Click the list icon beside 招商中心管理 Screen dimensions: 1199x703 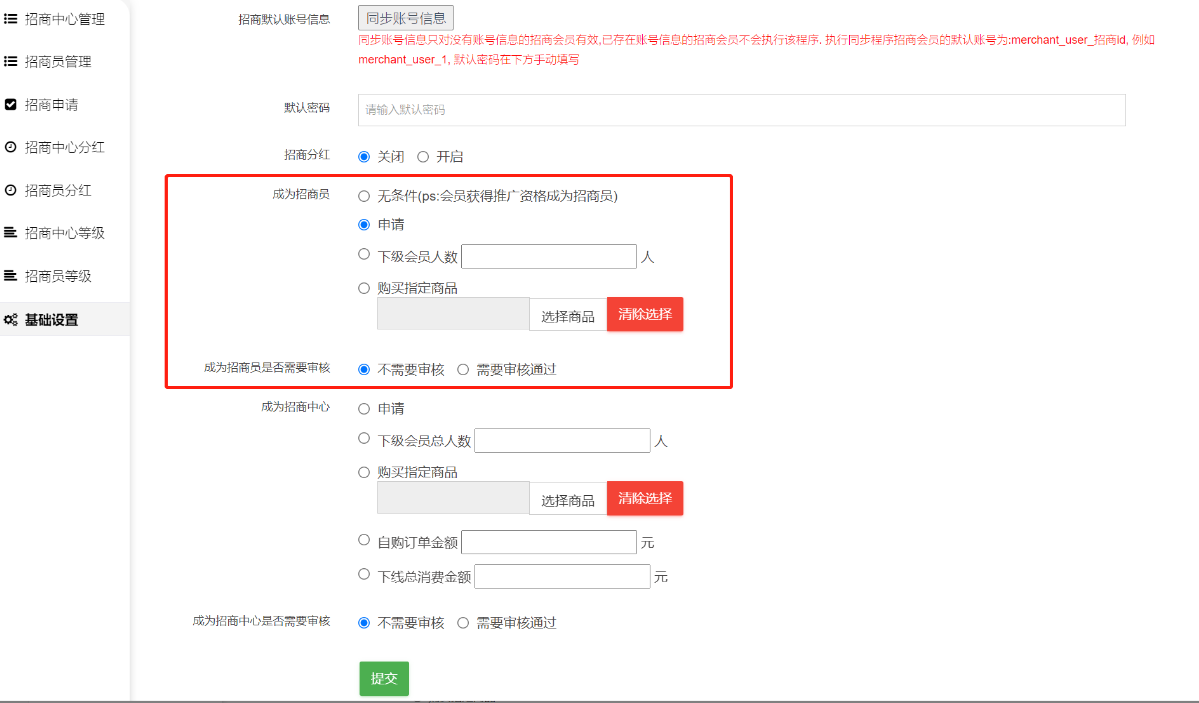pyautogui.click(x=11, y=19)
